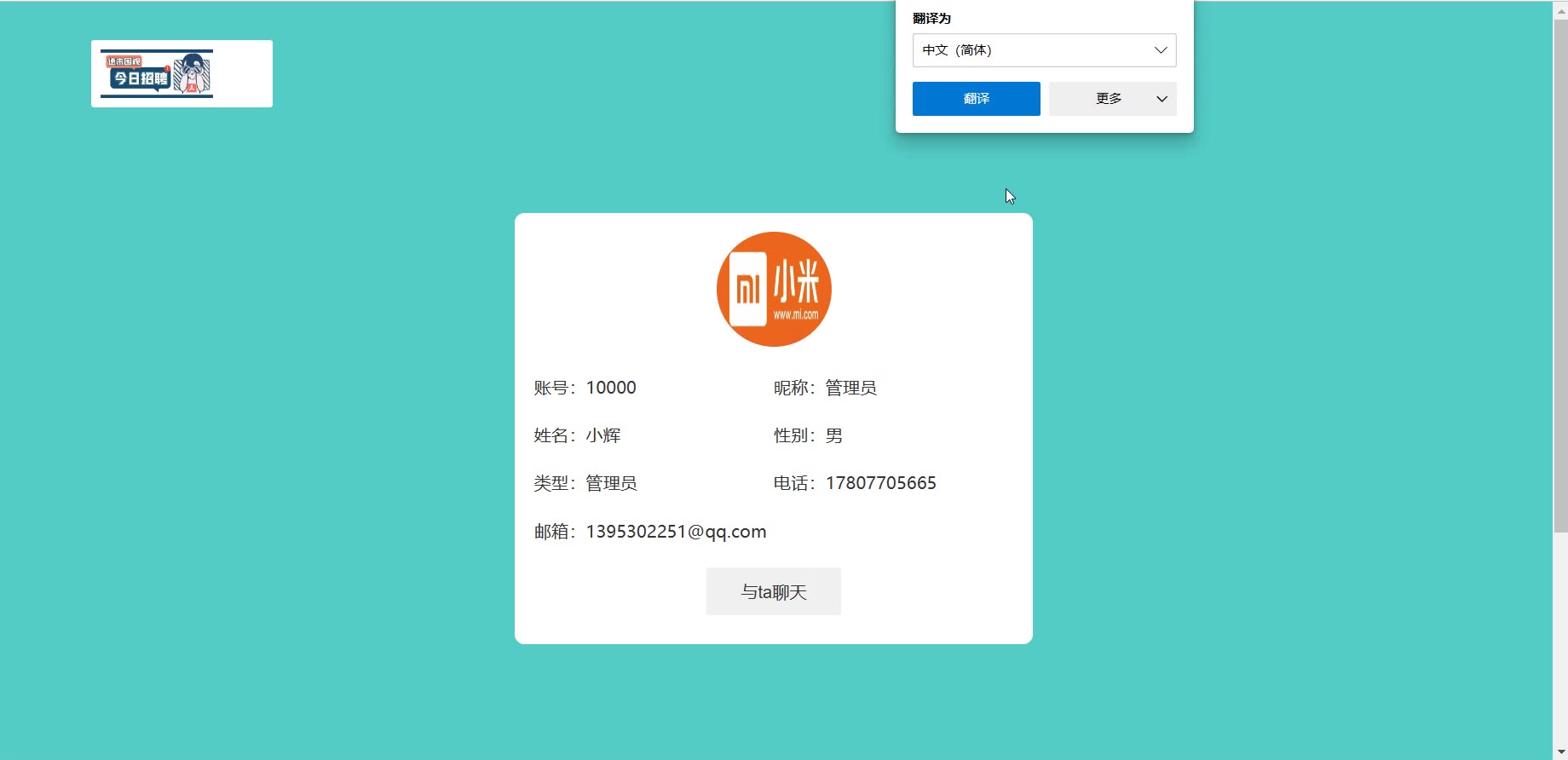The height and width of the screenshot is (760, 1568).
Task: Click the nickname value 管理员
Action: (x=850, y=388)
